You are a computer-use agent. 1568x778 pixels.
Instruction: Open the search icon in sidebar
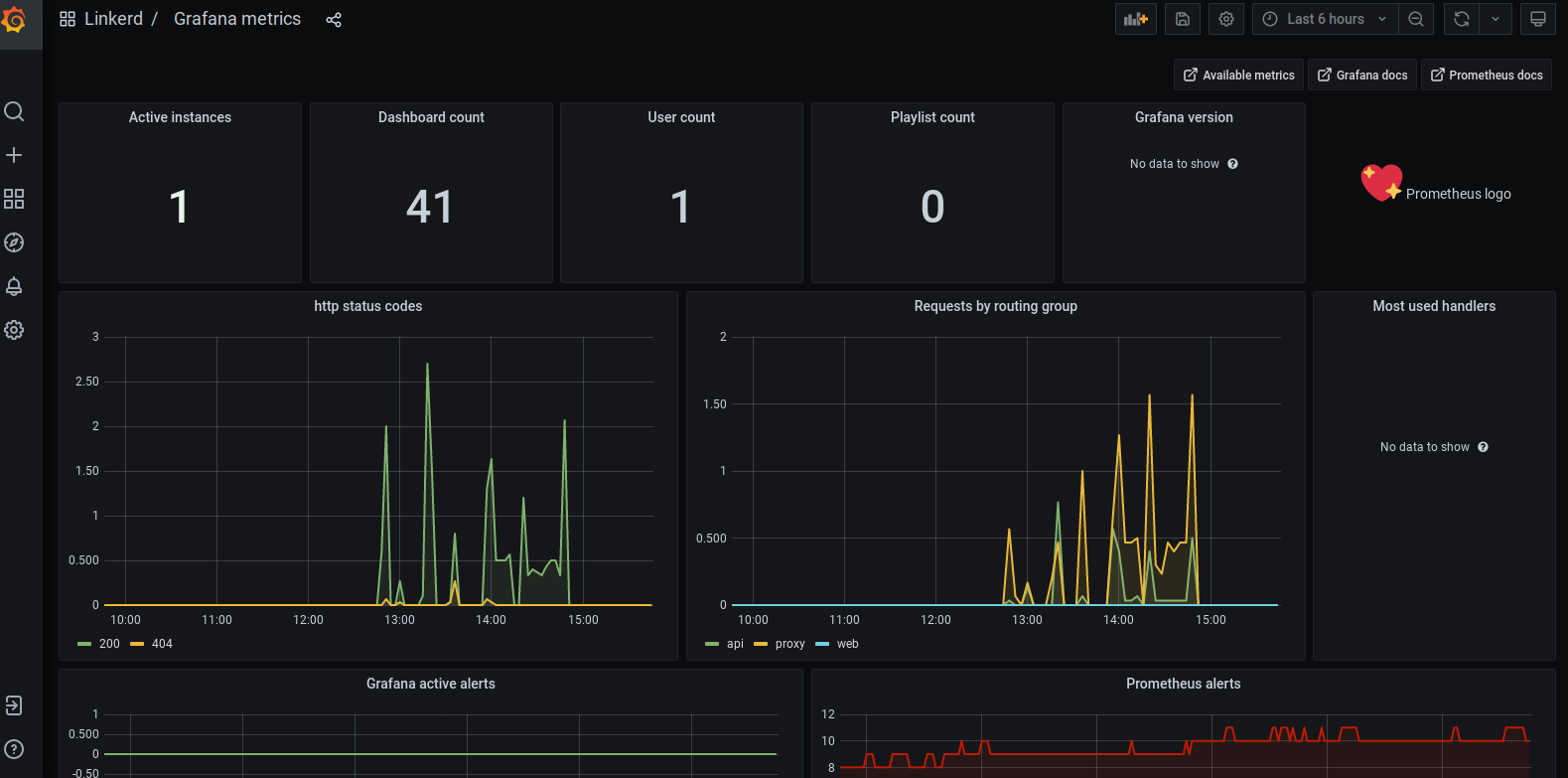pyautogui.click(x=14, y=111)
